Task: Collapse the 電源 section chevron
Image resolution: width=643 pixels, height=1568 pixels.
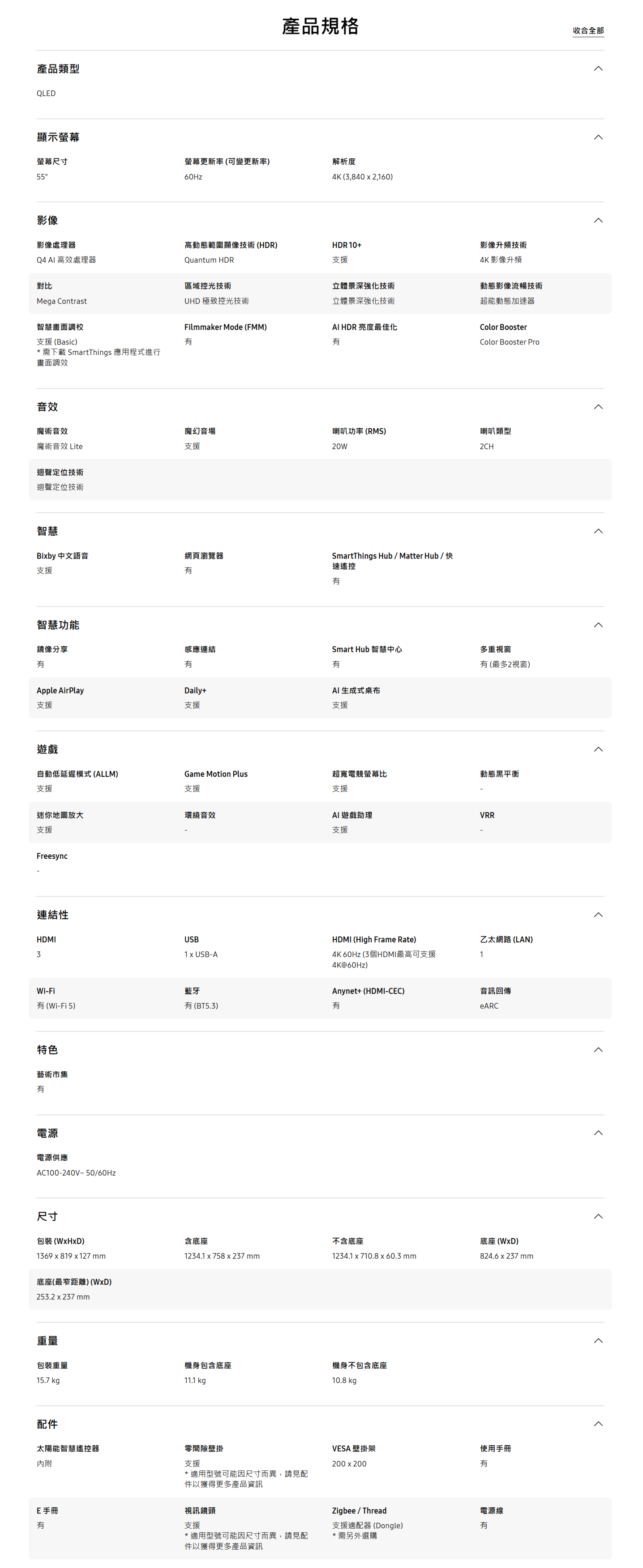Action: point(598,1133)
